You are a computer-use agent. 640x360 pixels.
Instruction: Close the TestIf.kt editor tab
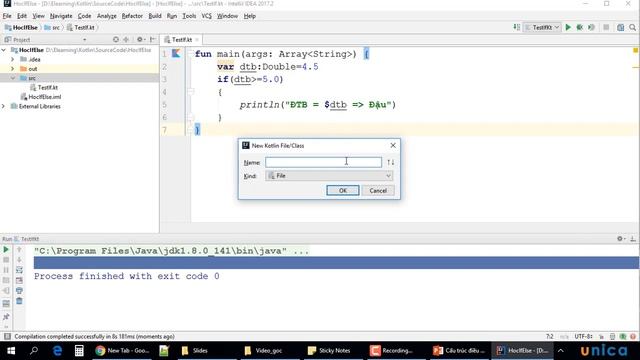tap(197, 40)
